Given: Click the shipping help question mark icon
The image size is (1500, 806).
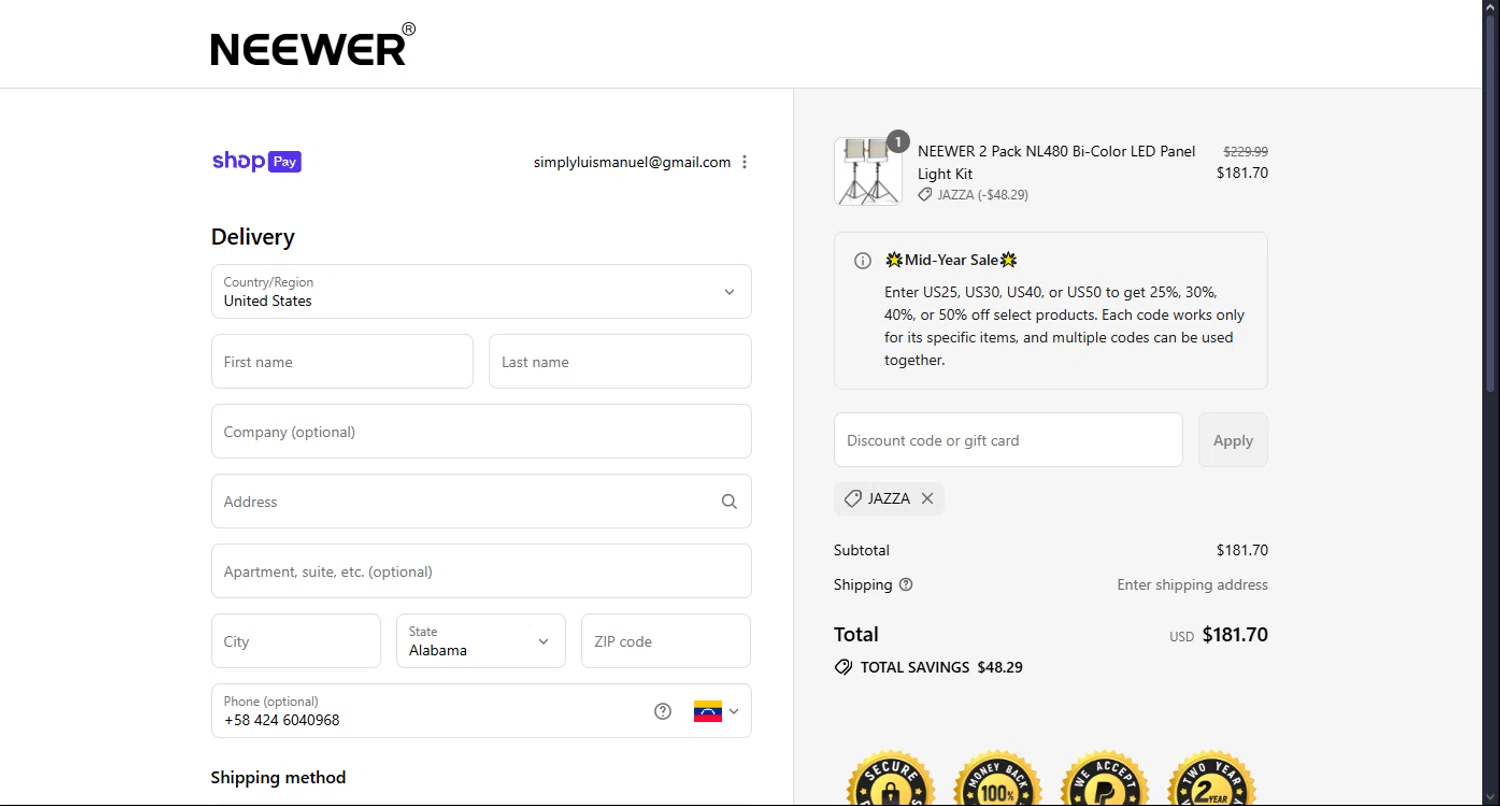Looking at the screenshot, I should point(906,585).
